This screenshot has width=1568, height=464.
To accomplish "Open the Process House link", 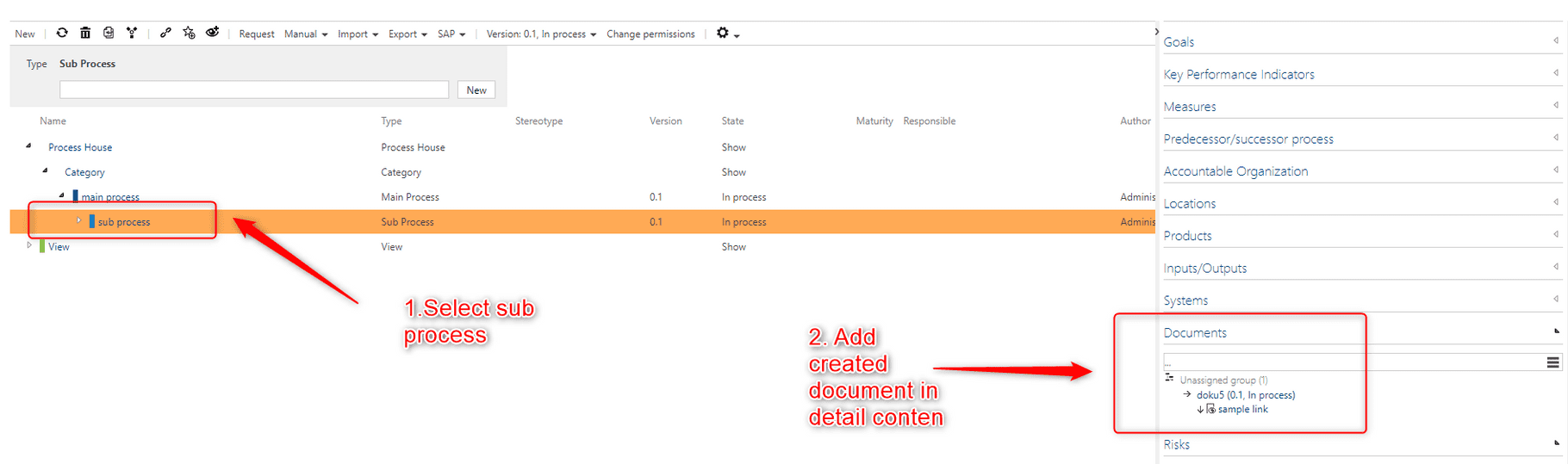I will (80, 147).
